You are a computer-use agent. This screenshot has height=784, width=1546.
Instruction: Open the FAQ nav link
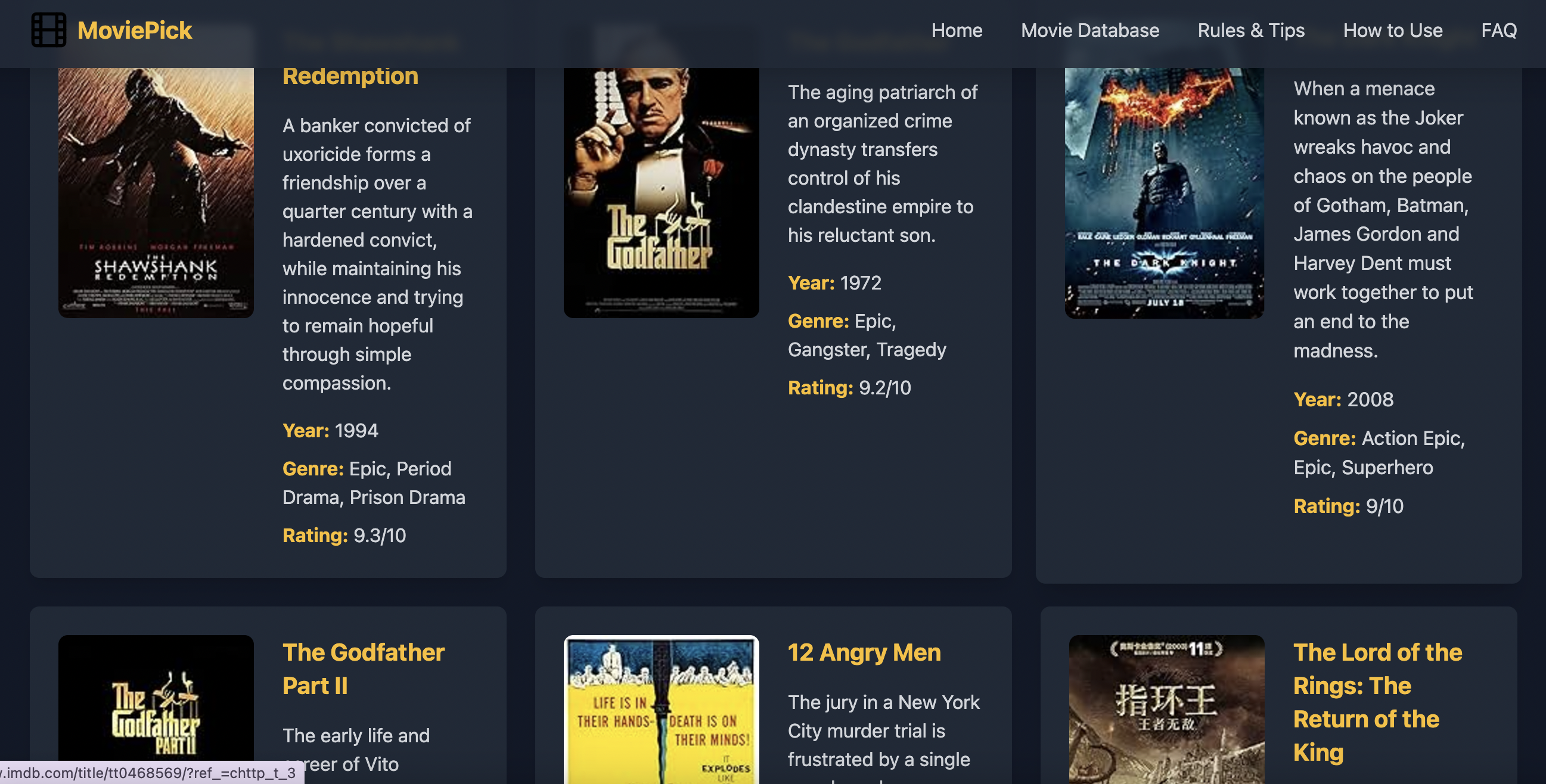click(x=1498, y=30)
